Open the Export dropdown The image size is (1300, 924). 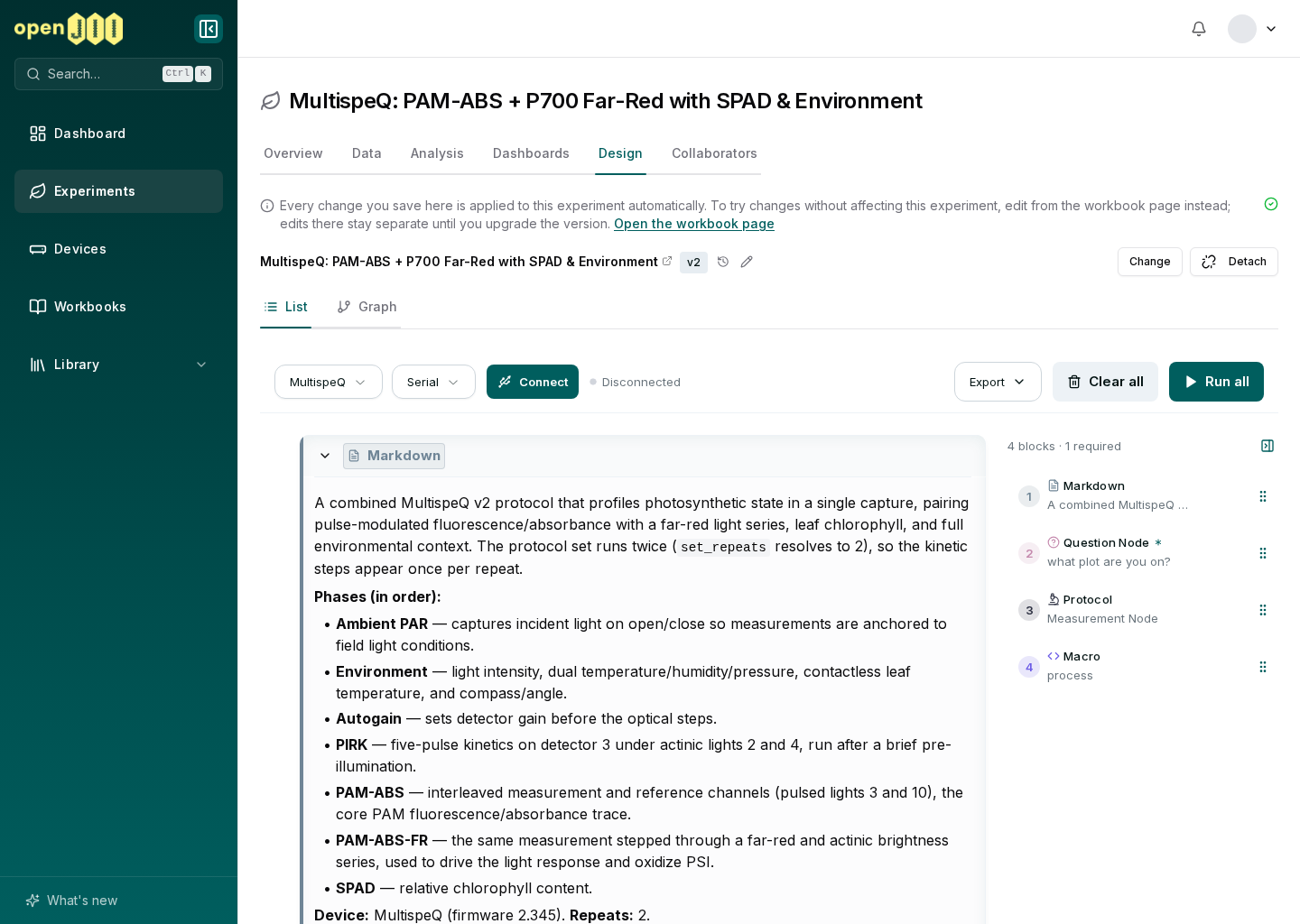(998, 382)
